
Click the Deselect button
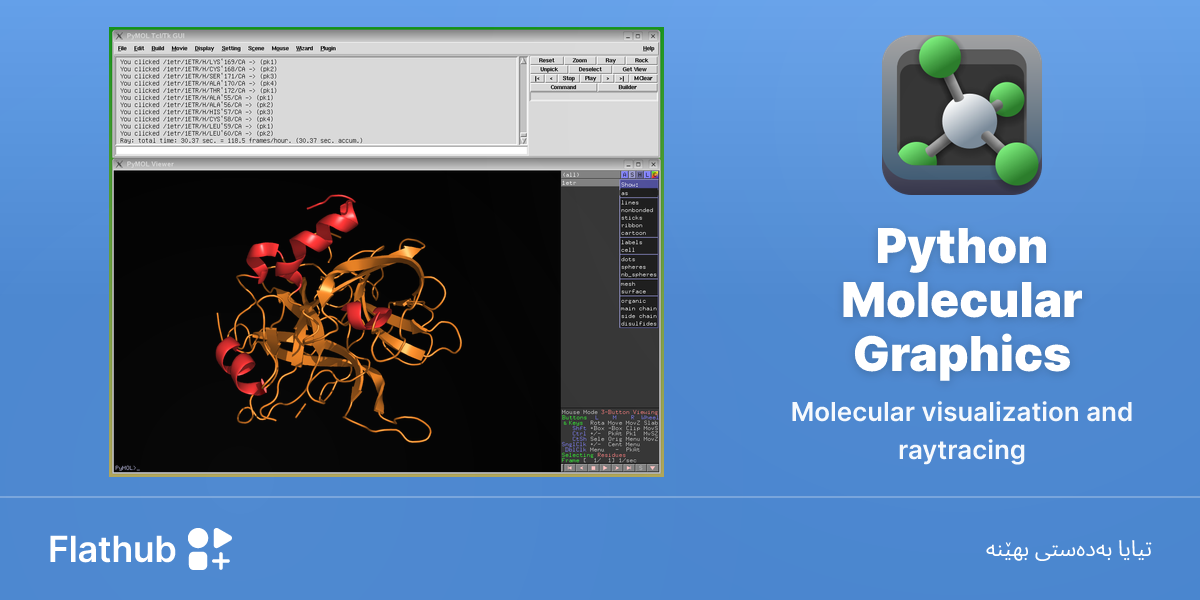590,69
